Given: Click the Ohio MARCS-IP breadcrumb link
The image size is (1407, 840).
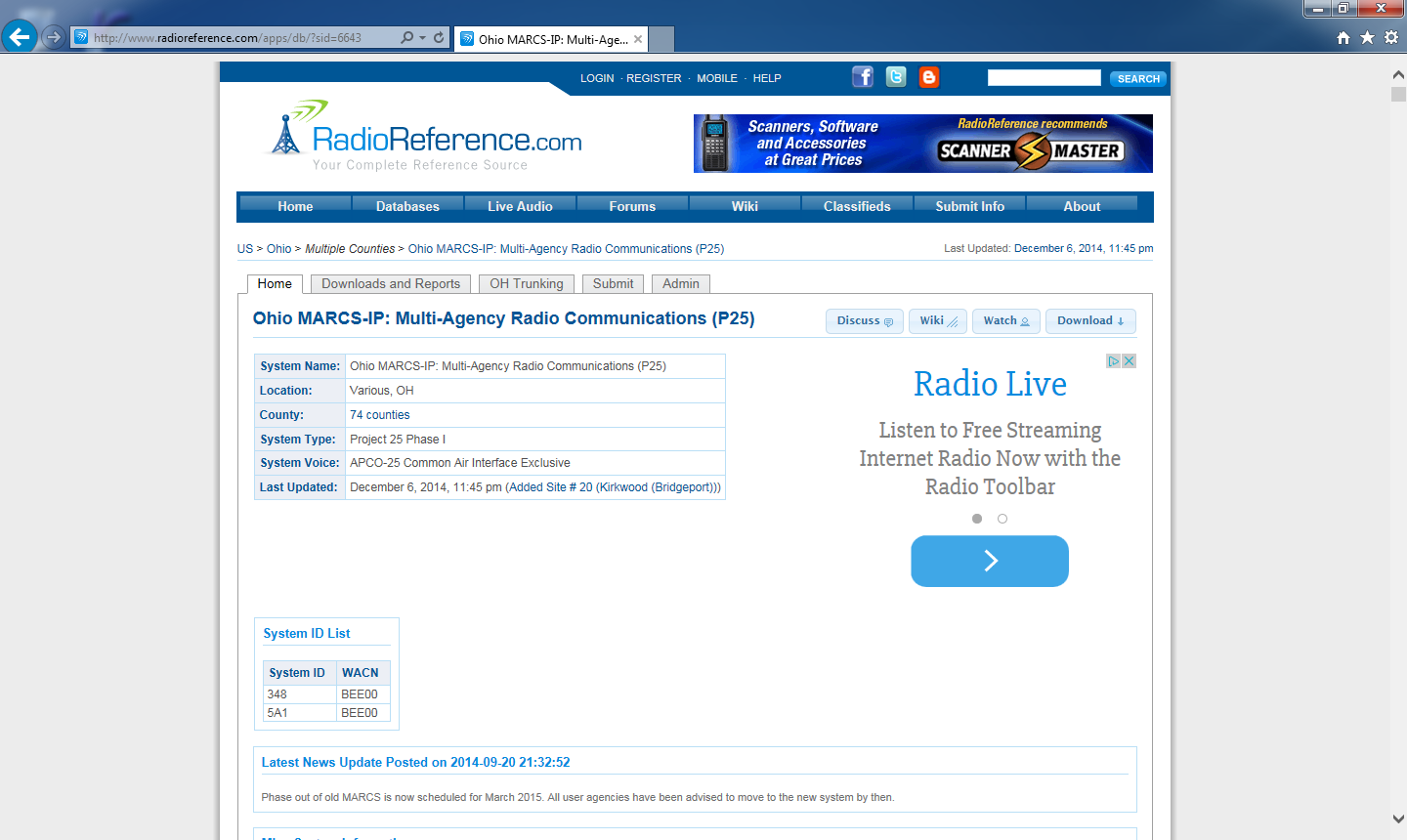Looking at the screenshot, I should coord(566,249).
